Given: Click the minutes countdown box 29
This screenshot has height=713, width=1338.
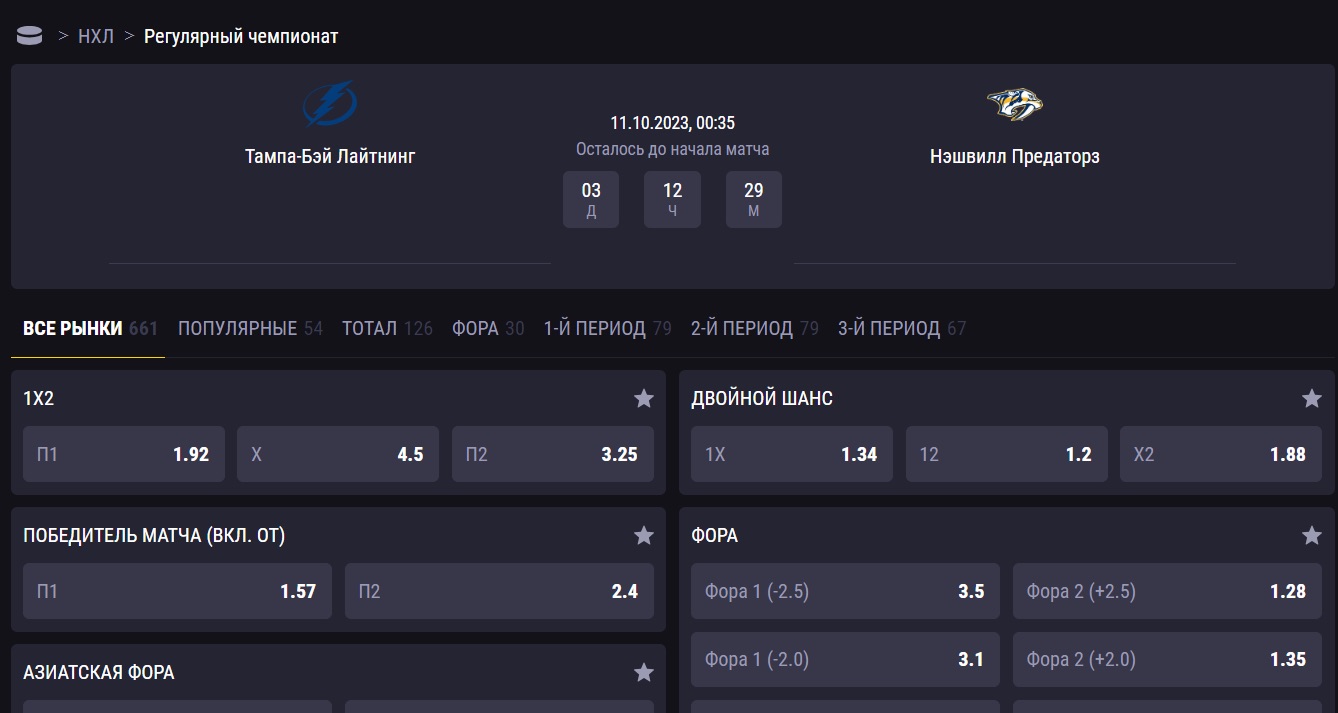Looking at the screenshot, I should [x=754, y=199].
